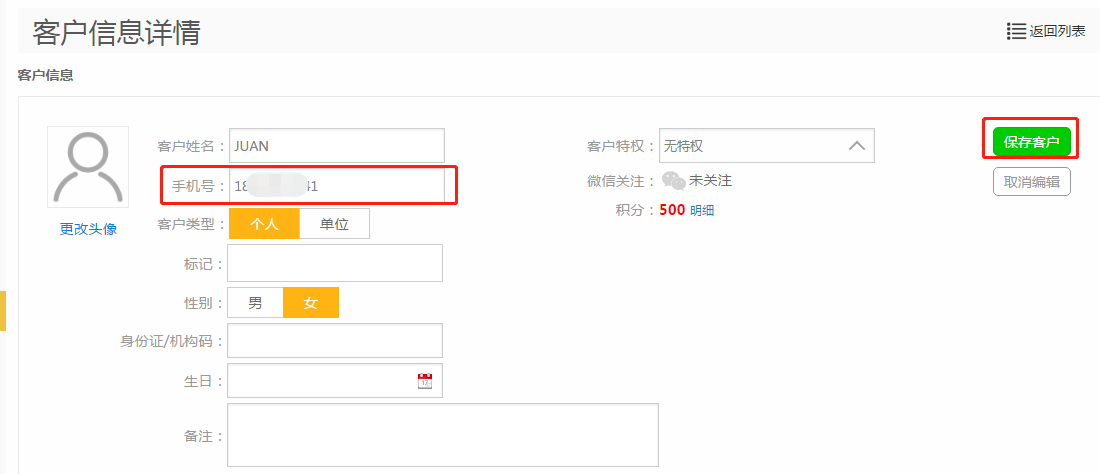Select 单位 customer type
This screenshot has width=1100, height=474.
pos(334,224)
